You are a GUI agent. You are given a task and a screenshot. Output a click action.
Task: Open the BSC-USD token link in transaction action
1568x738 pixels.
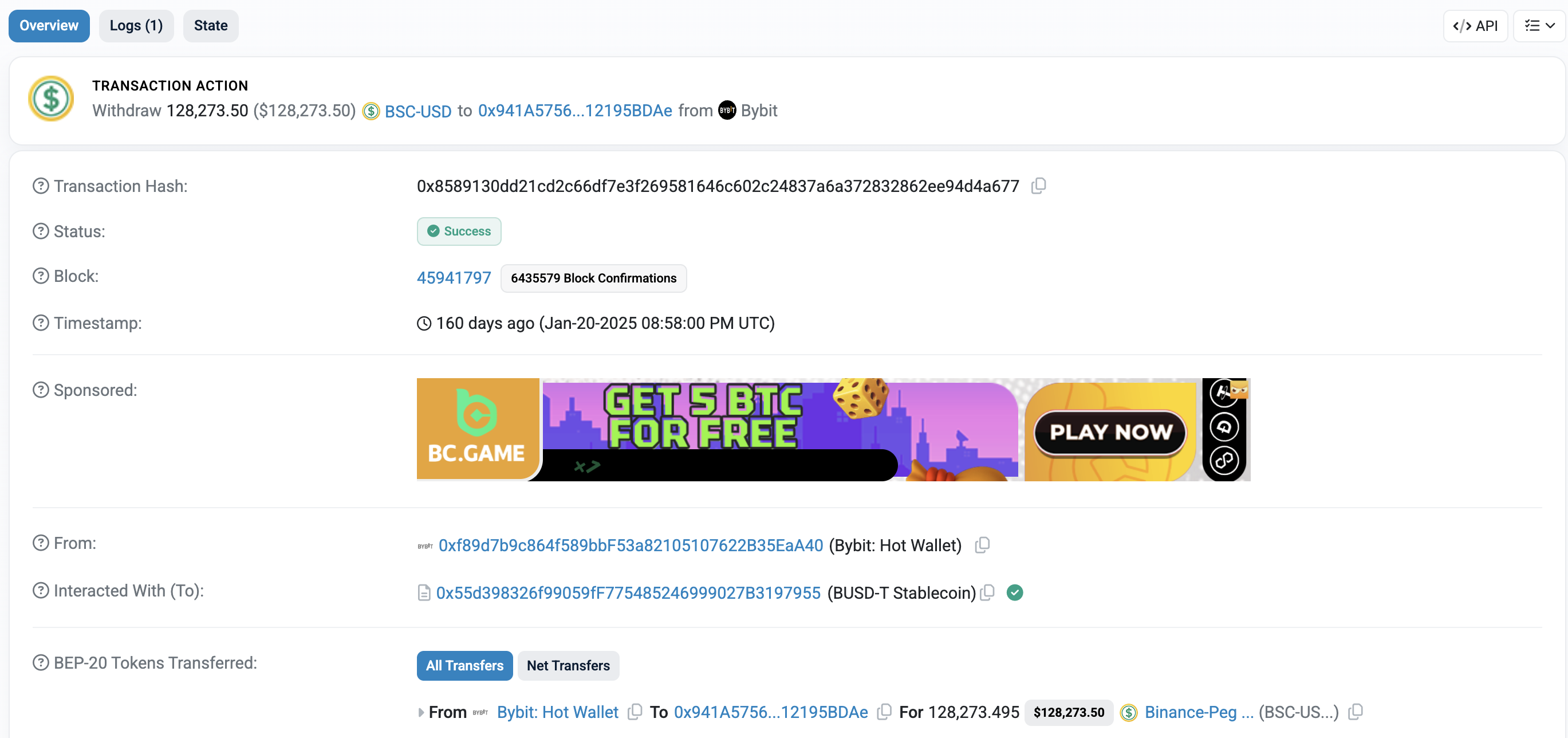pyautogui.click(x=417, y=111)
